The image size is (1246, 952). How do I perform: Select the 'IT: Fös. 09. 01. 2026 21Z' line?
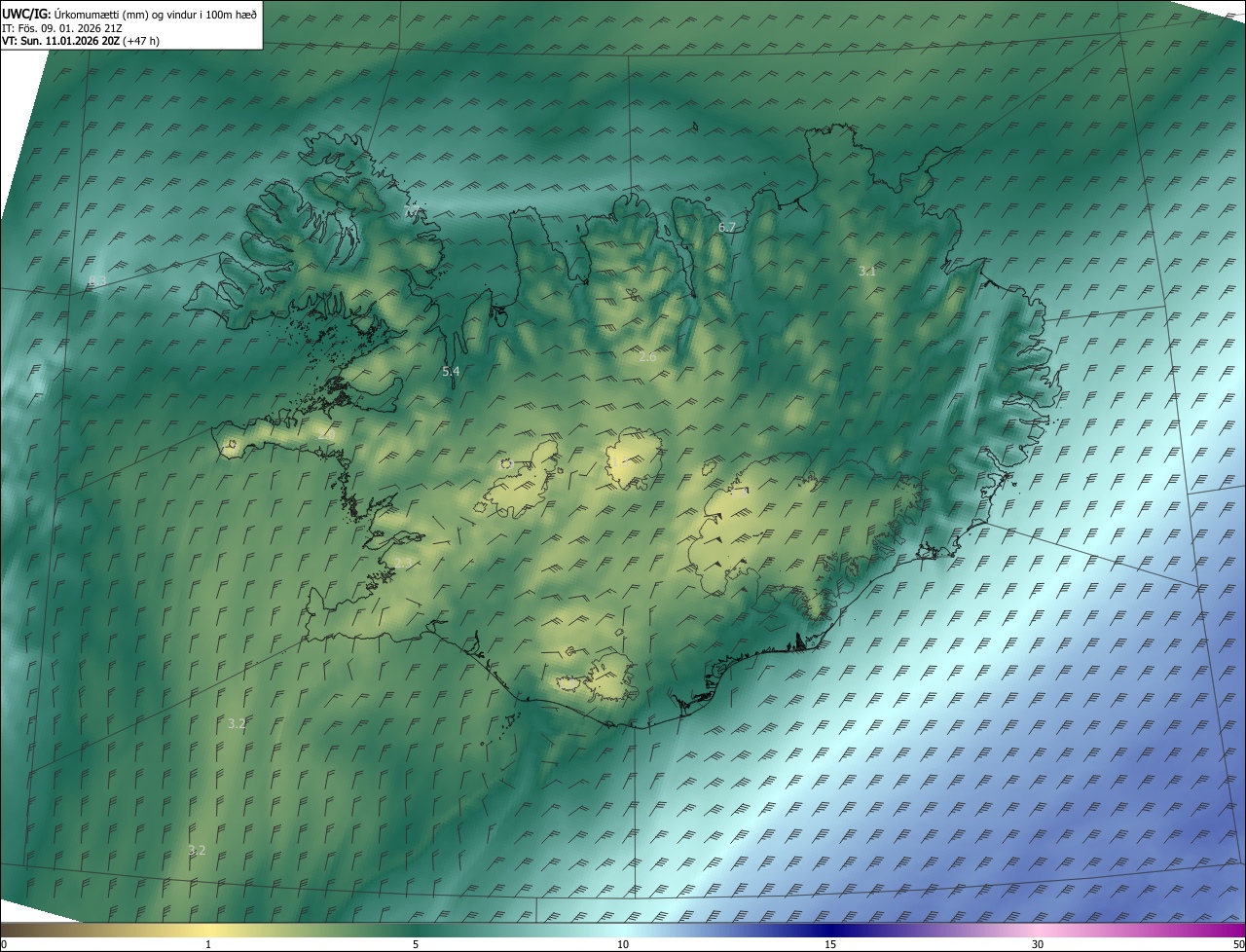pyautogui.click(x=61, y=28)
